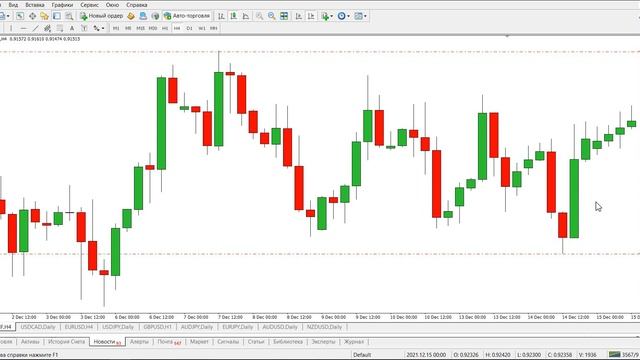
Task: Switch to the M1 timeframe
Action: click(x=116, y=28)
